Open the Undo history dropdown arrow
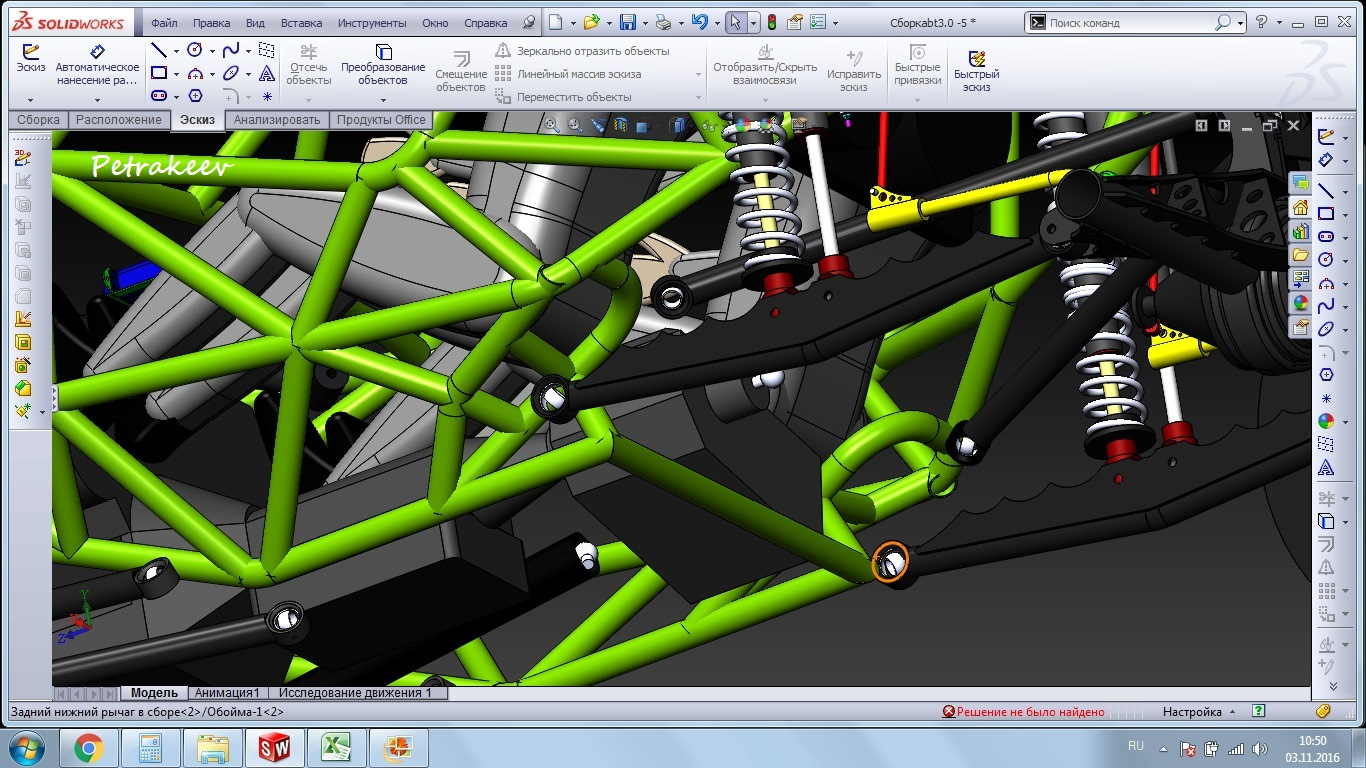Viewport: 1366px width, 768px height. [716, 22]
